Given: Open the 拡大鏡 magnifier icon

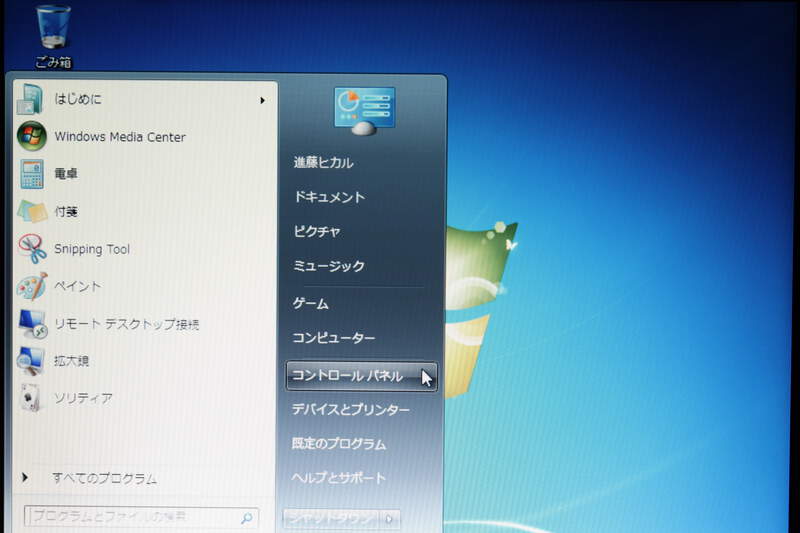Looking at the screenshot, I should pyautogui.click(x=31, y=361).
